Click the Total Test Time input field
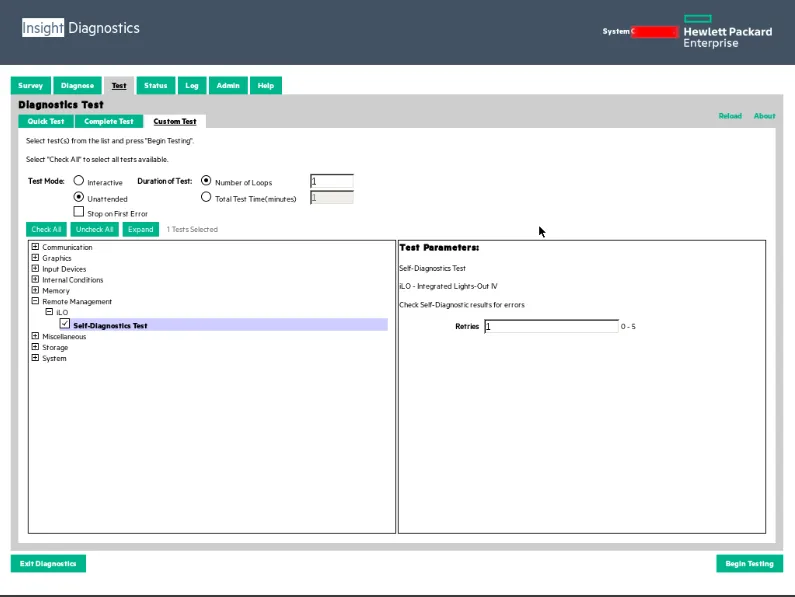 point(332,197)
